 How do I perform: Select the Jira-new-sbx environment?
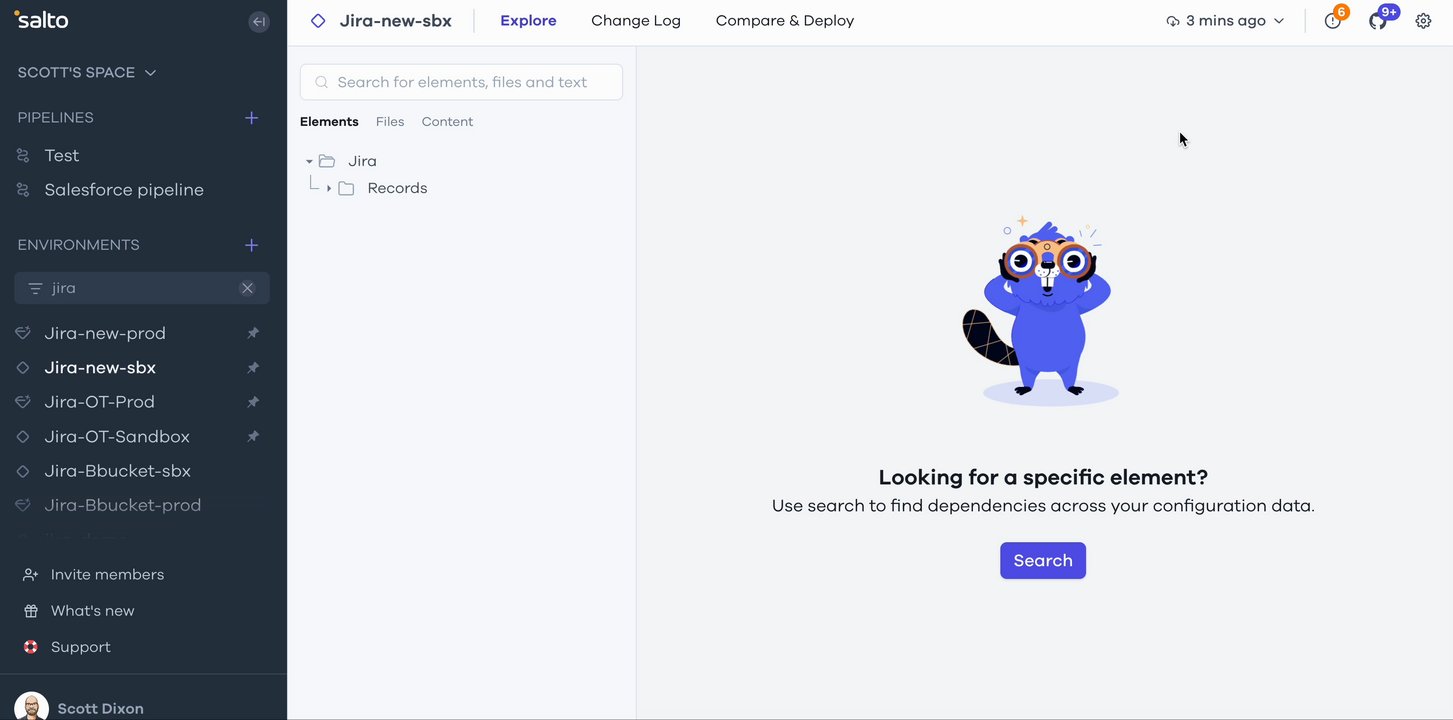100,368
